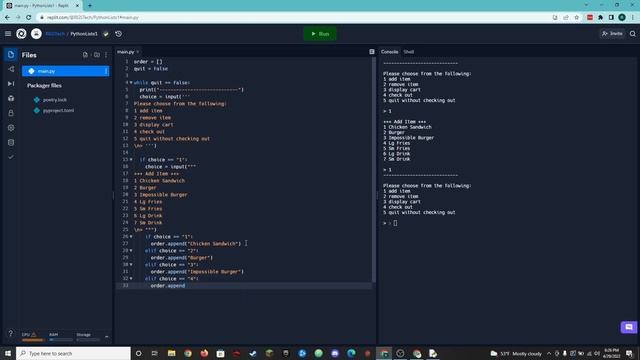Open the user avatar beside the repl name

(x=36, y=34)
